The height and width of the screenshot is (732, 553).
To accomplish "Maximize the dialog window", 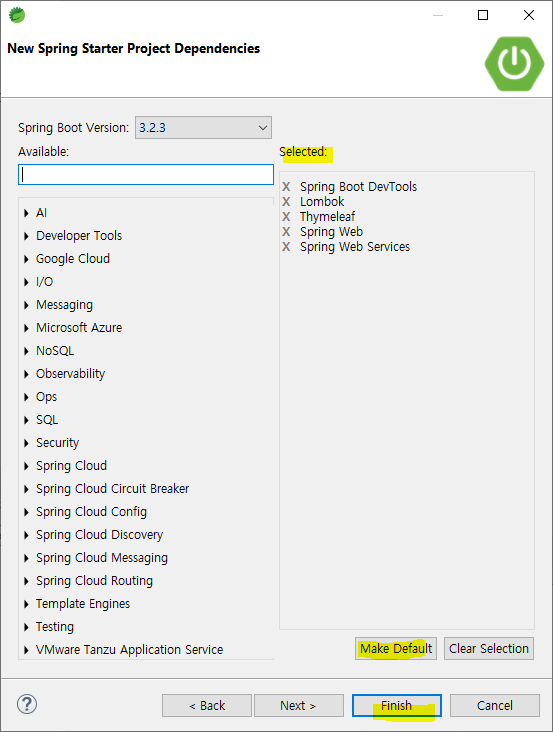I will pos(483,15).
